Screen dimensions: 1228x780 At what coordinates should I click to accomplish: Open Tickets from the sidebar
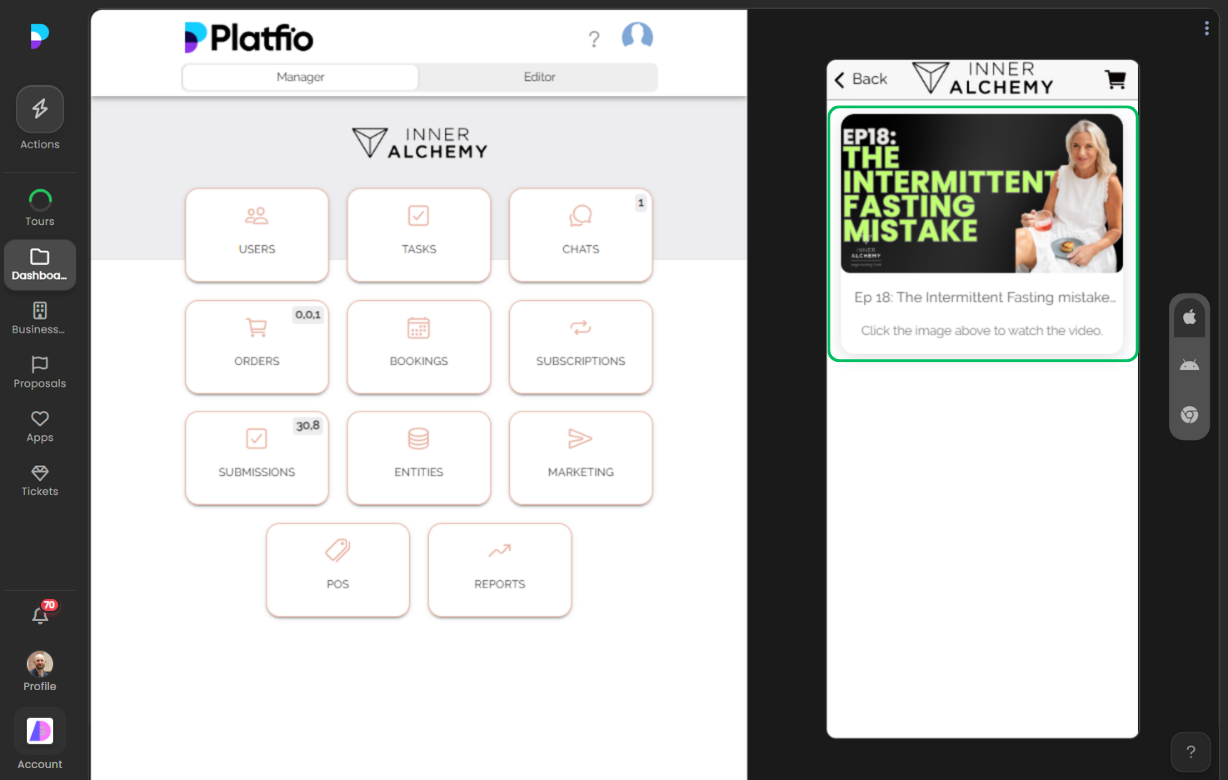(x=39, y=480)
